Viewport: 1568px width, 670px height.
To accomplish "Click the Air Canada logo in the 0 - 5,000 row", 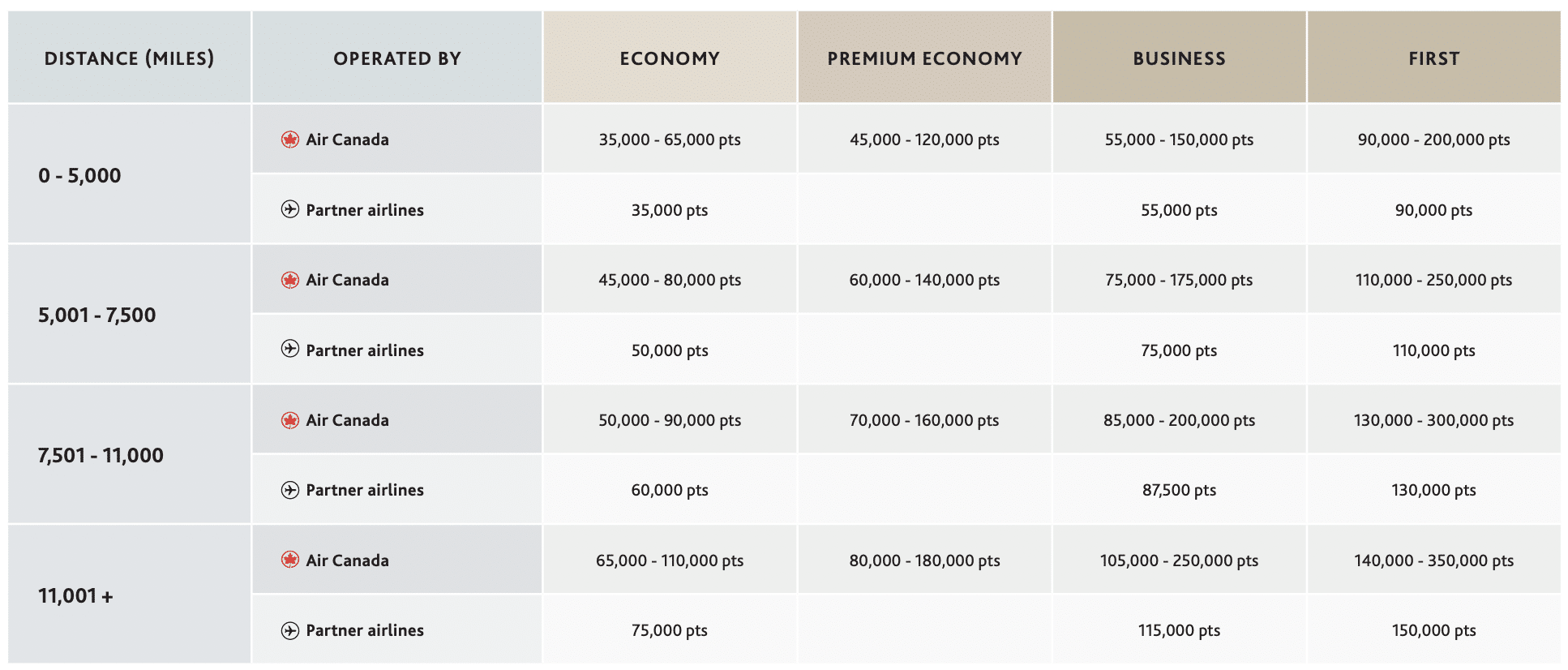I will (x=289, y=140).
